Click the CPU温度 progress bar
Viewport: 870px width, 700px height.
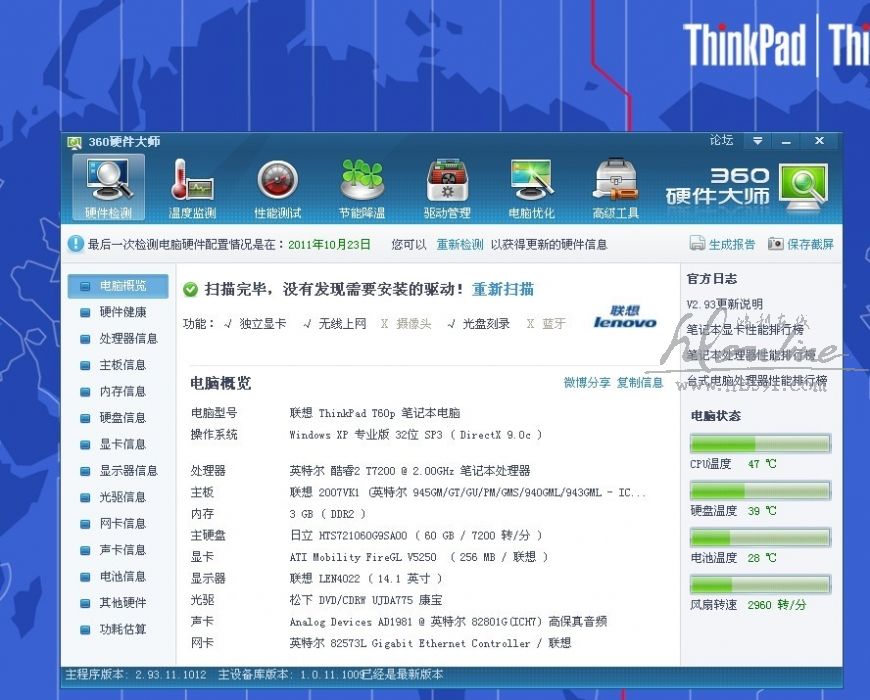[x=760, y=444]
